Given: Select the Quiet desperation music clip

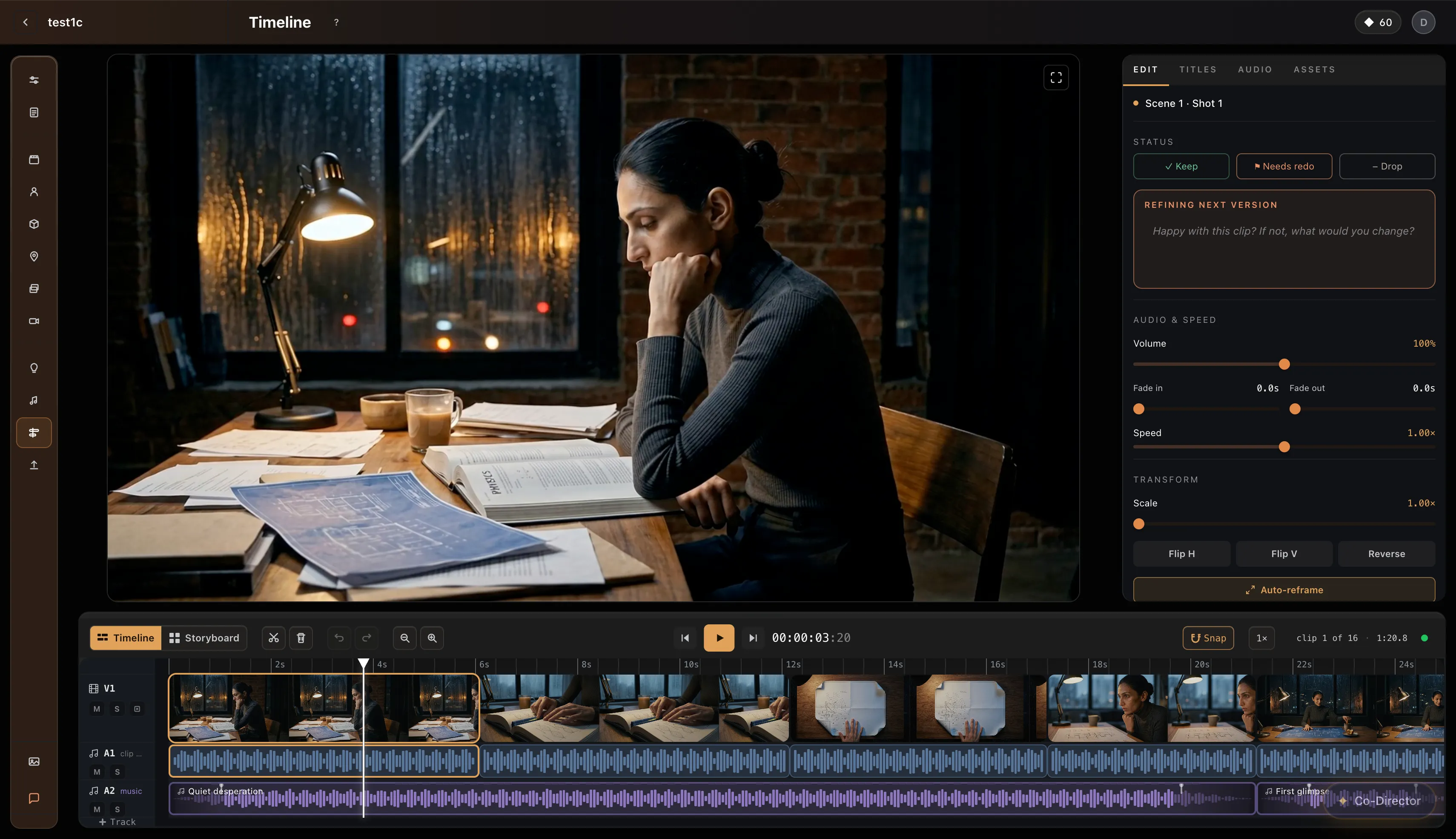Looking at the screenshot, I should click(x=712, y=798).
